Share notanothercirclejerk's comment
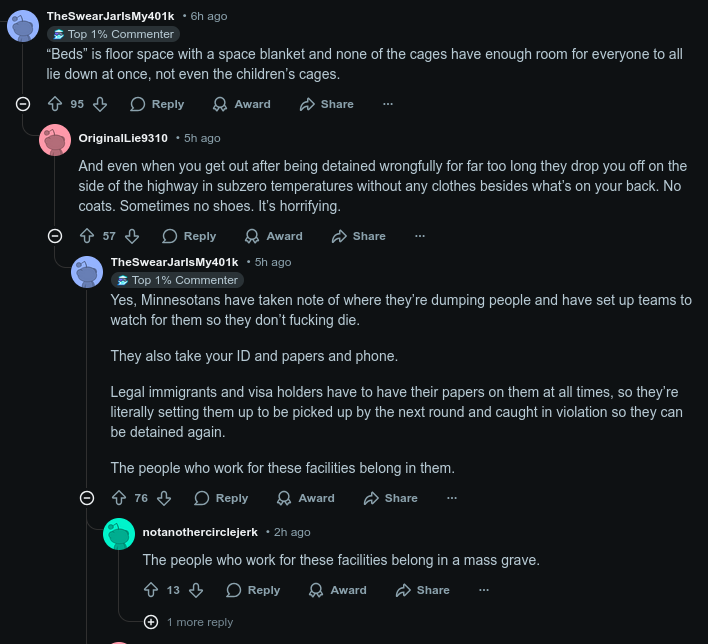Viewport: 708px width, 644px height. pos(422,590)
